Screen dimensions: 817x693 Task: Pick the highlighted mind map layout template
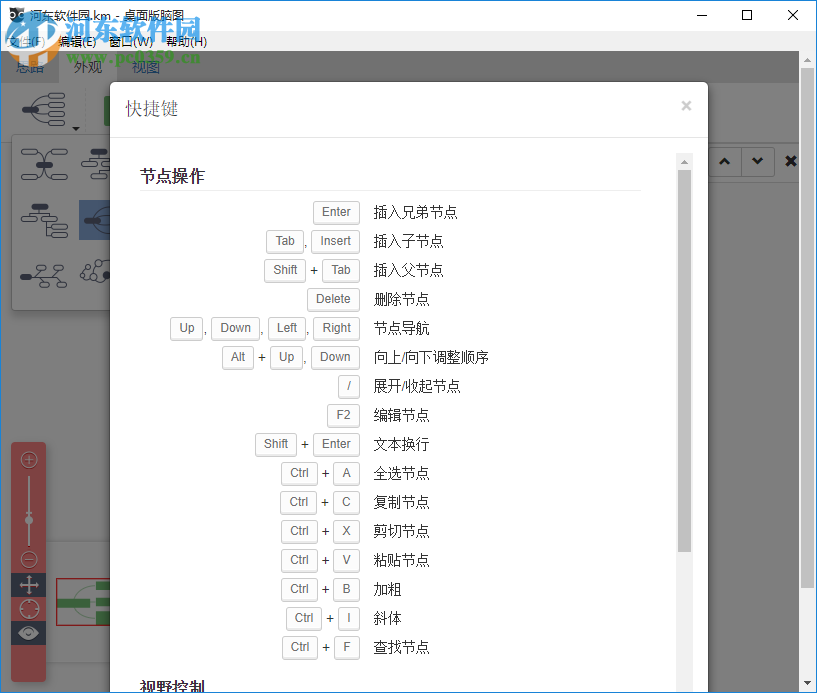click(95, 221)
